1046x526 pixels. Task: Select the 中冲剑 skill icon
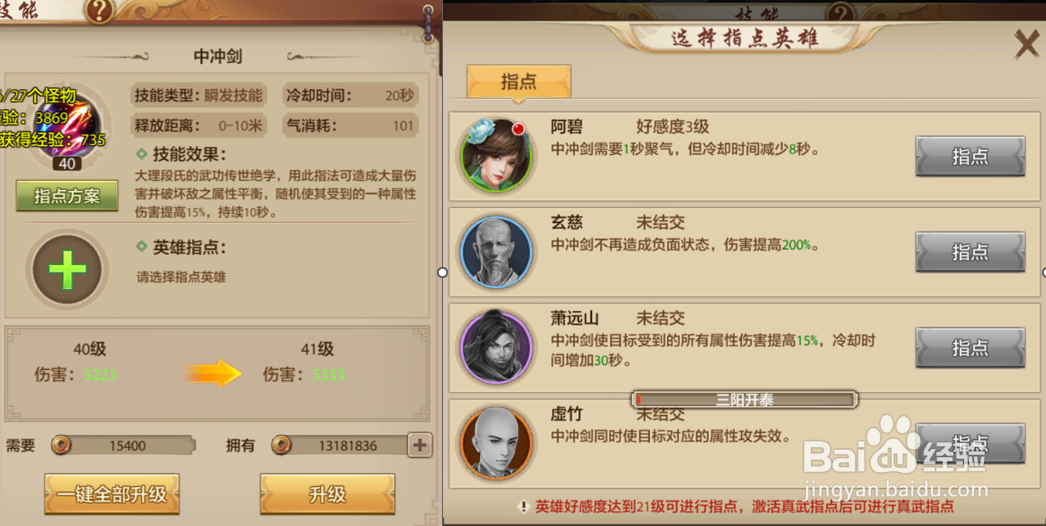tap(66, 127)
